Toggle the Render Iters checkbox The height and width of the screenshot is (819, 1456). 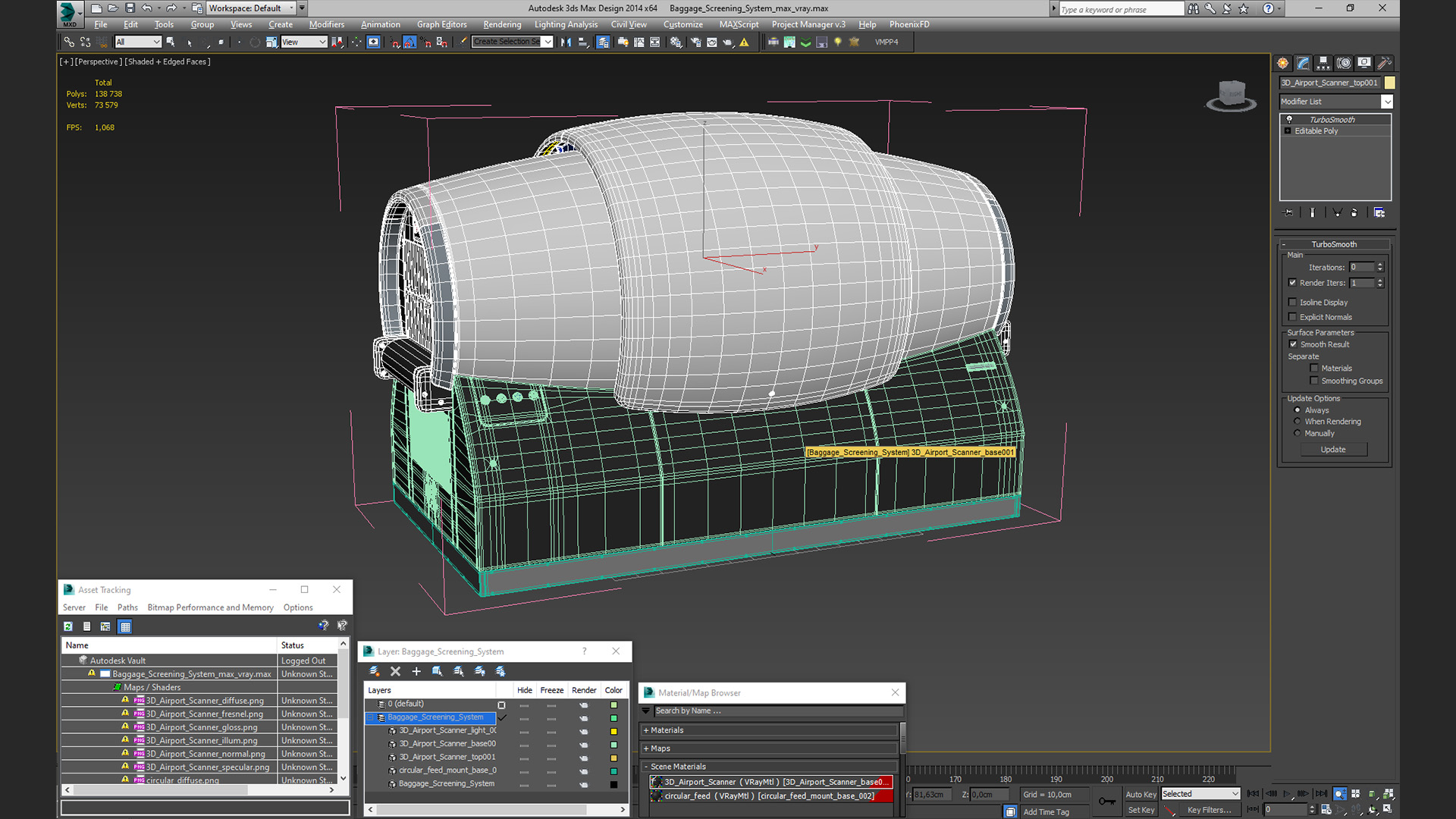1292,283
